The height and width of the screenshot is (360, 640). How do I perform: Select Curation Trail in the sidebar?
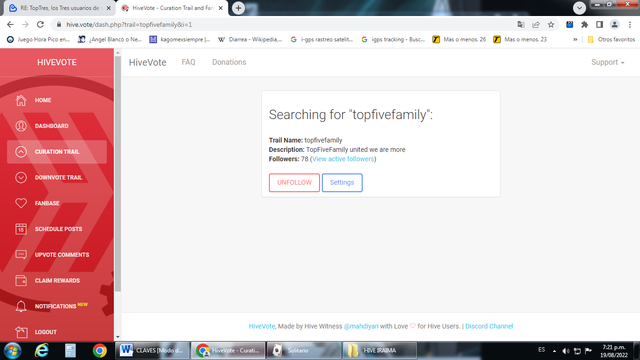(x=57, y=152)
